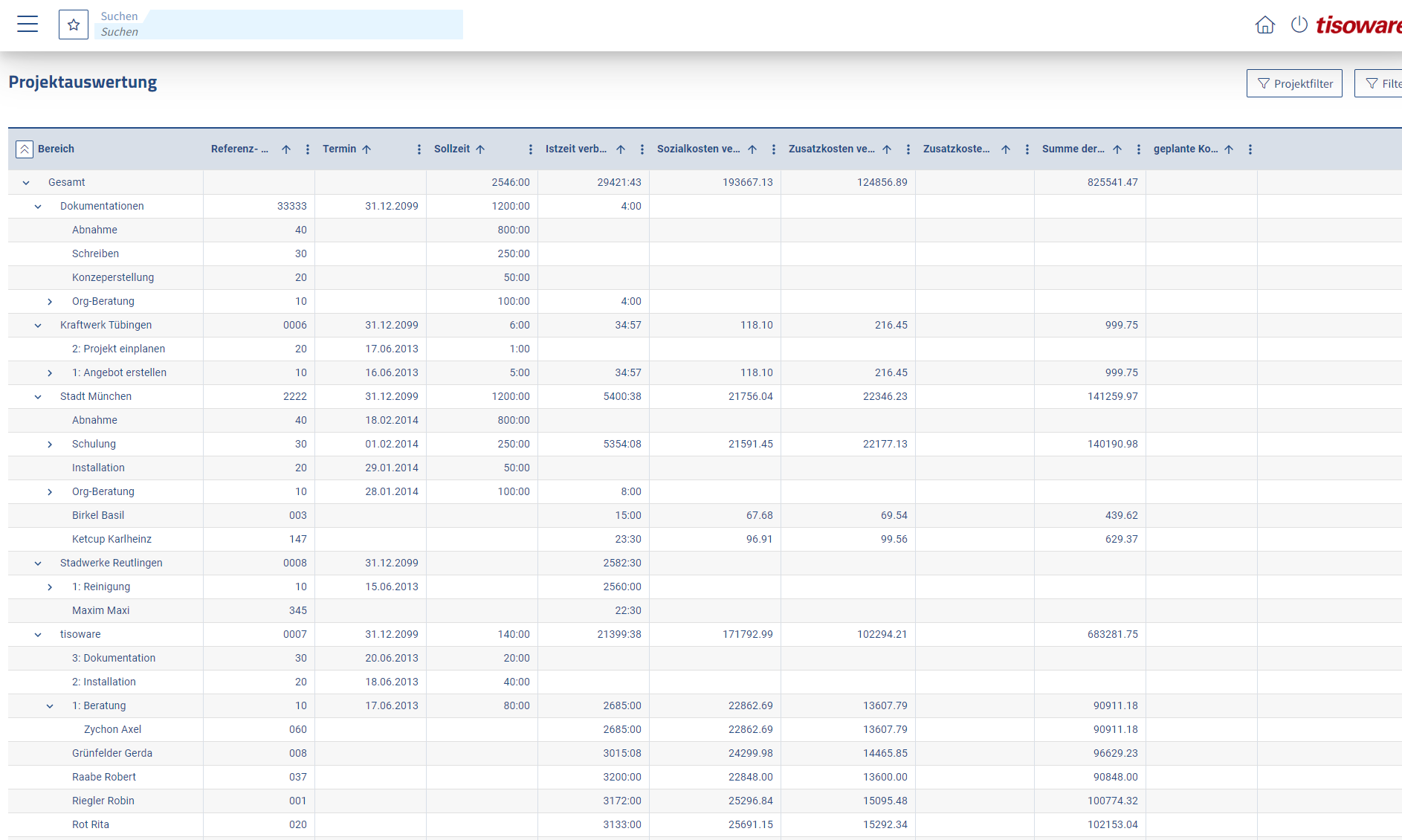1402x840 pixels.
Task: Collapse the 1: Beratung row
Action: pos(50,706)
